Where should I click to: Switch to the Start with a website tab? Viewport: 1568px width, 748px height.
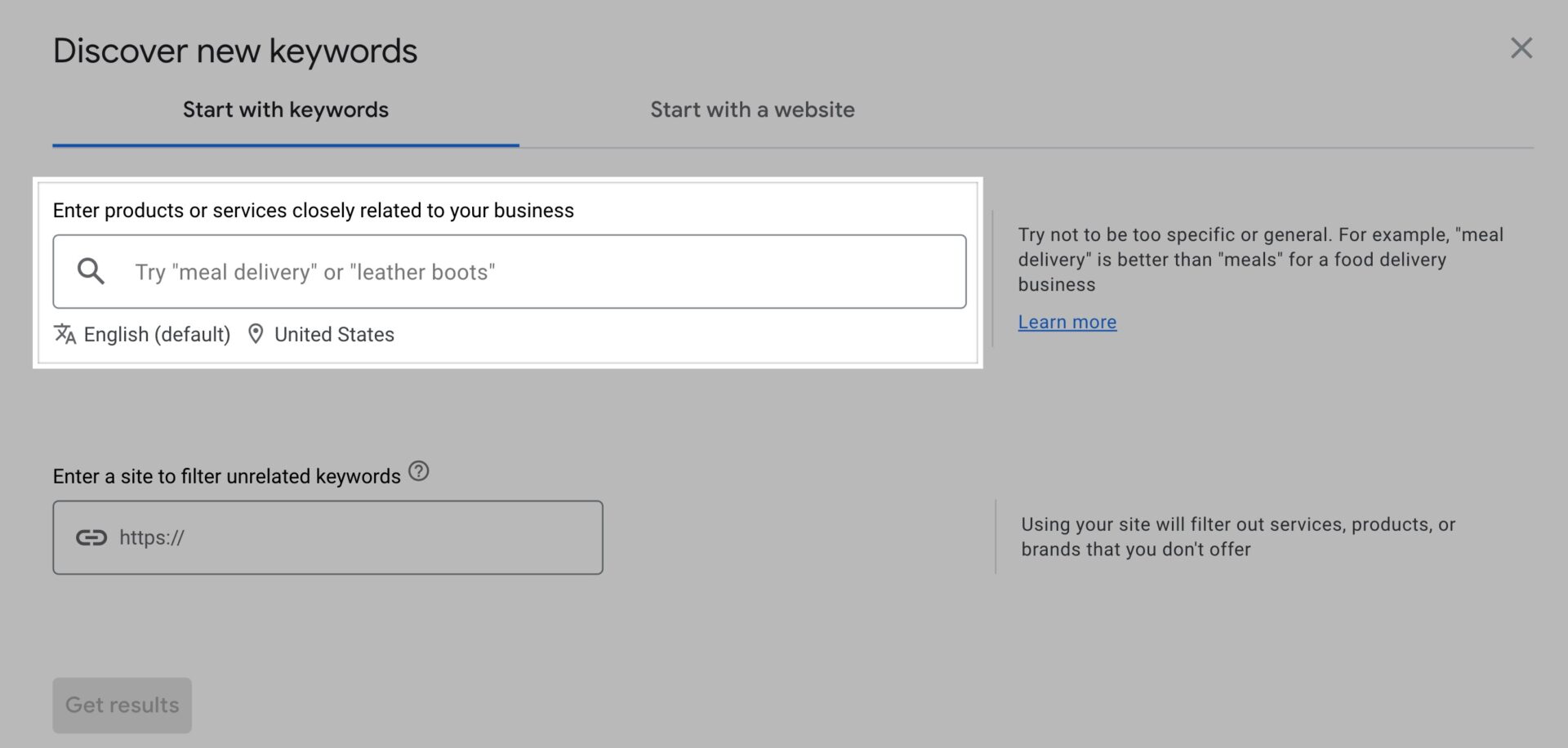pos(751,109)
